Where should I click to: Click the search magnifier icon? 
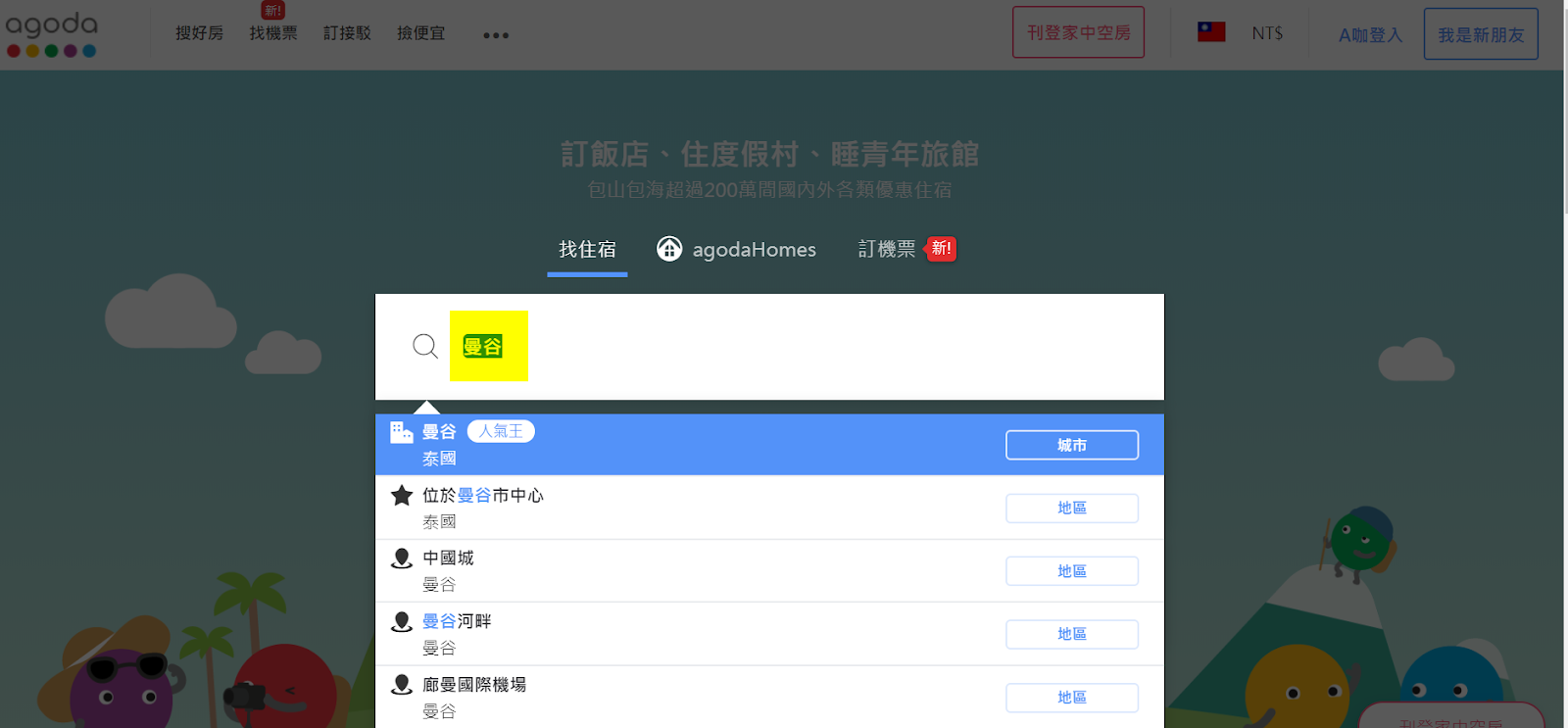click(425, 346)
